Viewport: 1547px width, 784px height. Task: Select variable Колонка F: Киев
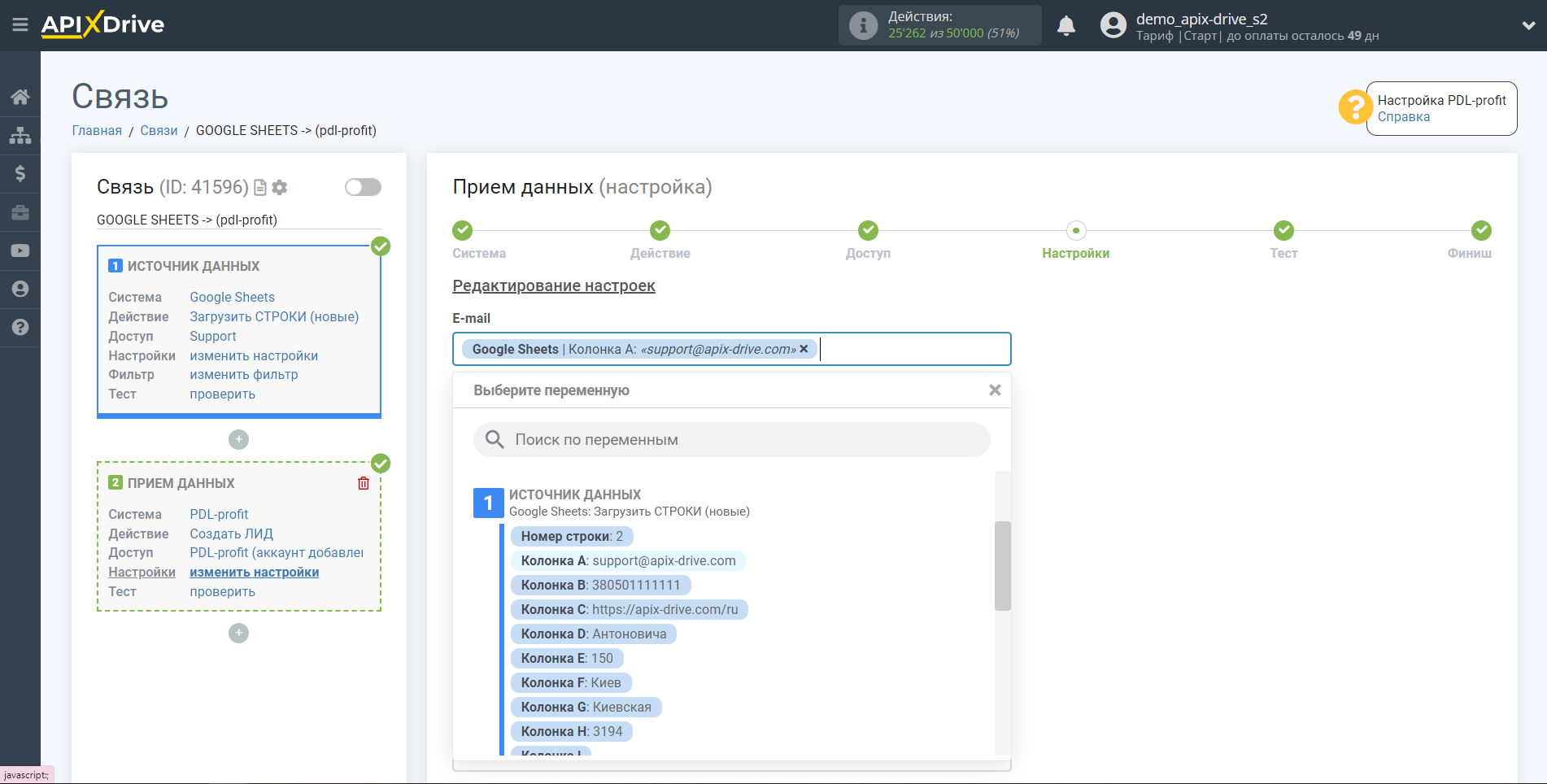click(x=571, y=683)
